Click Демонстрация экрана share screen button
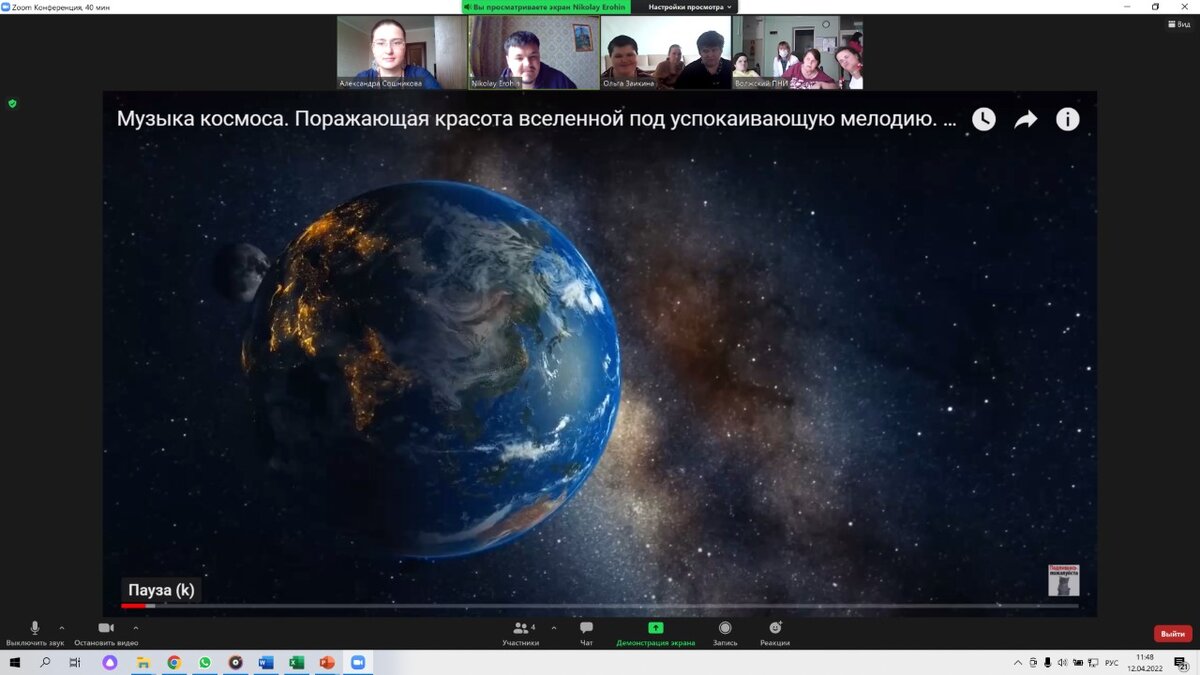 click(x=655, y=633)
